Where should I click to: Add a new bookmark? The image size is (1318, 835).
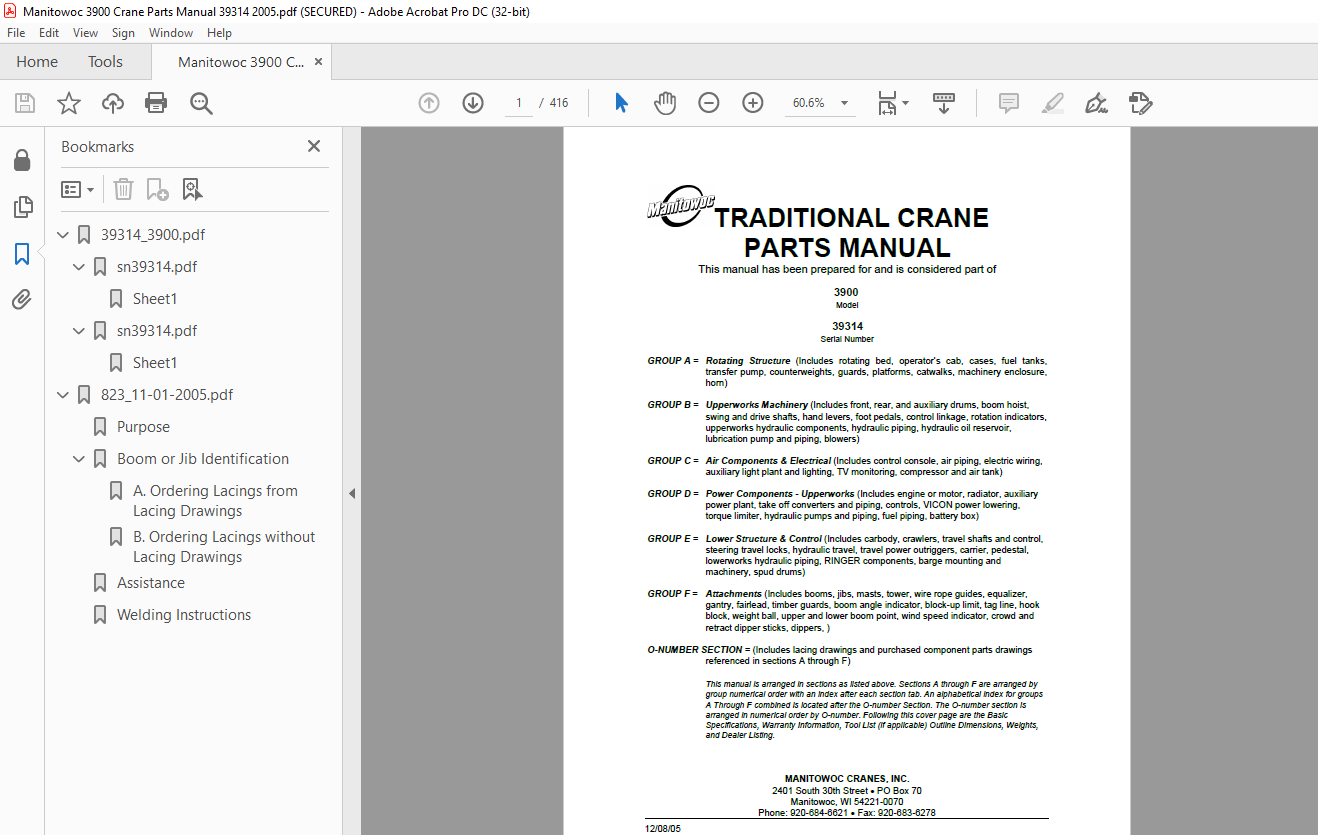[157, 189]
